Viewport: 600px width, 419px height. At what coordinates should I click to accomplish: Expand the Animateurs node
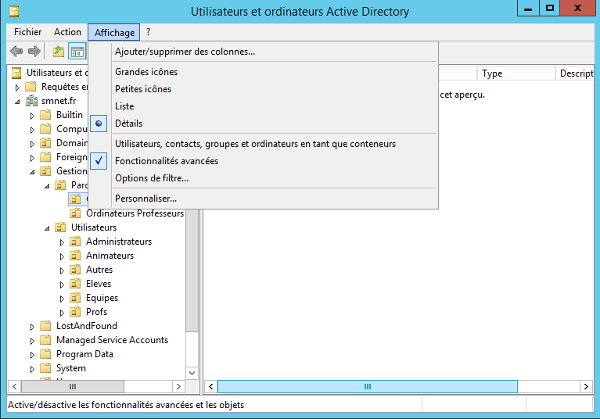62,256
